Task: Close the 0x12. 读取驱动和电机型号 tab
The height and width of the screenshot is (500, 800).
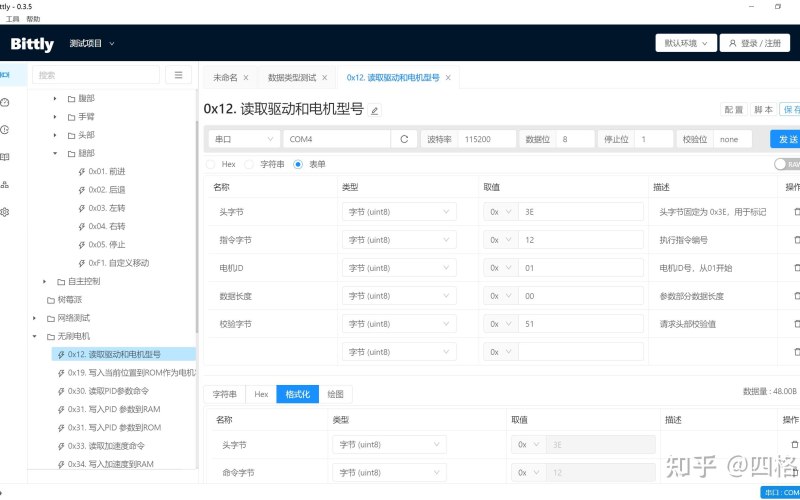Action: (x=448, y=78)
